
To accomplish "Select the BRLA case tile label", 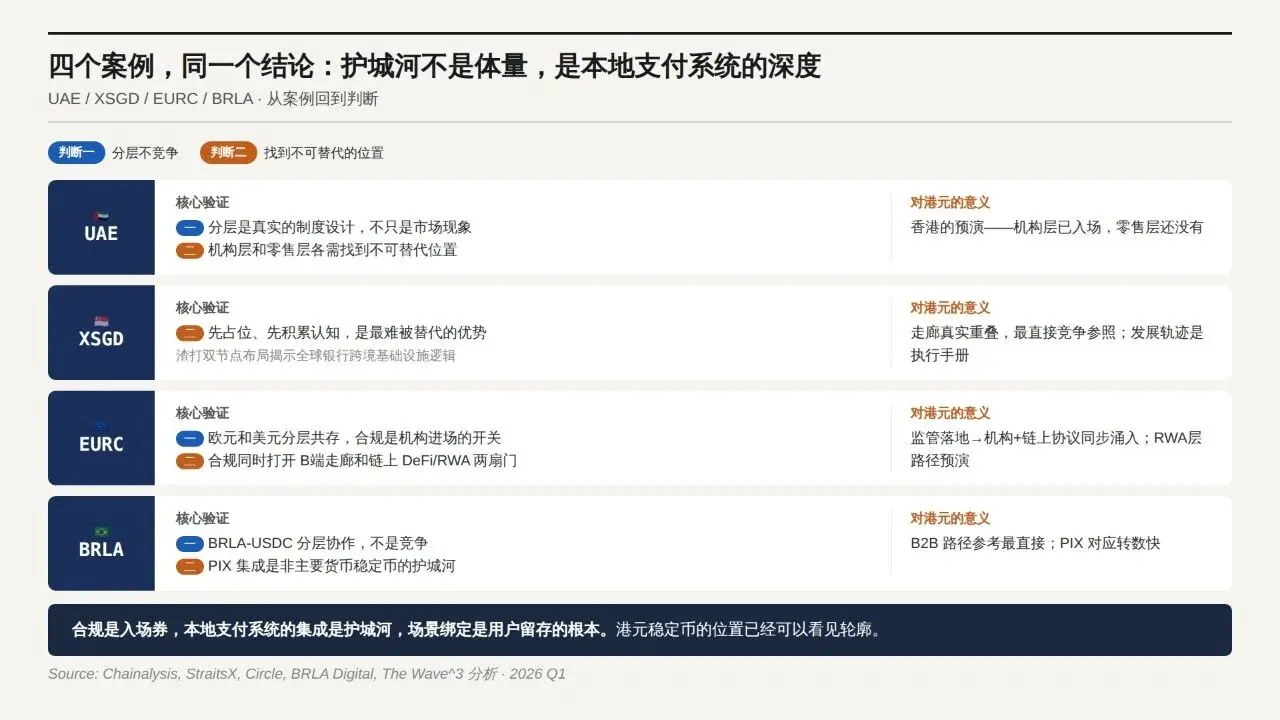I will [x=101, y=550].
